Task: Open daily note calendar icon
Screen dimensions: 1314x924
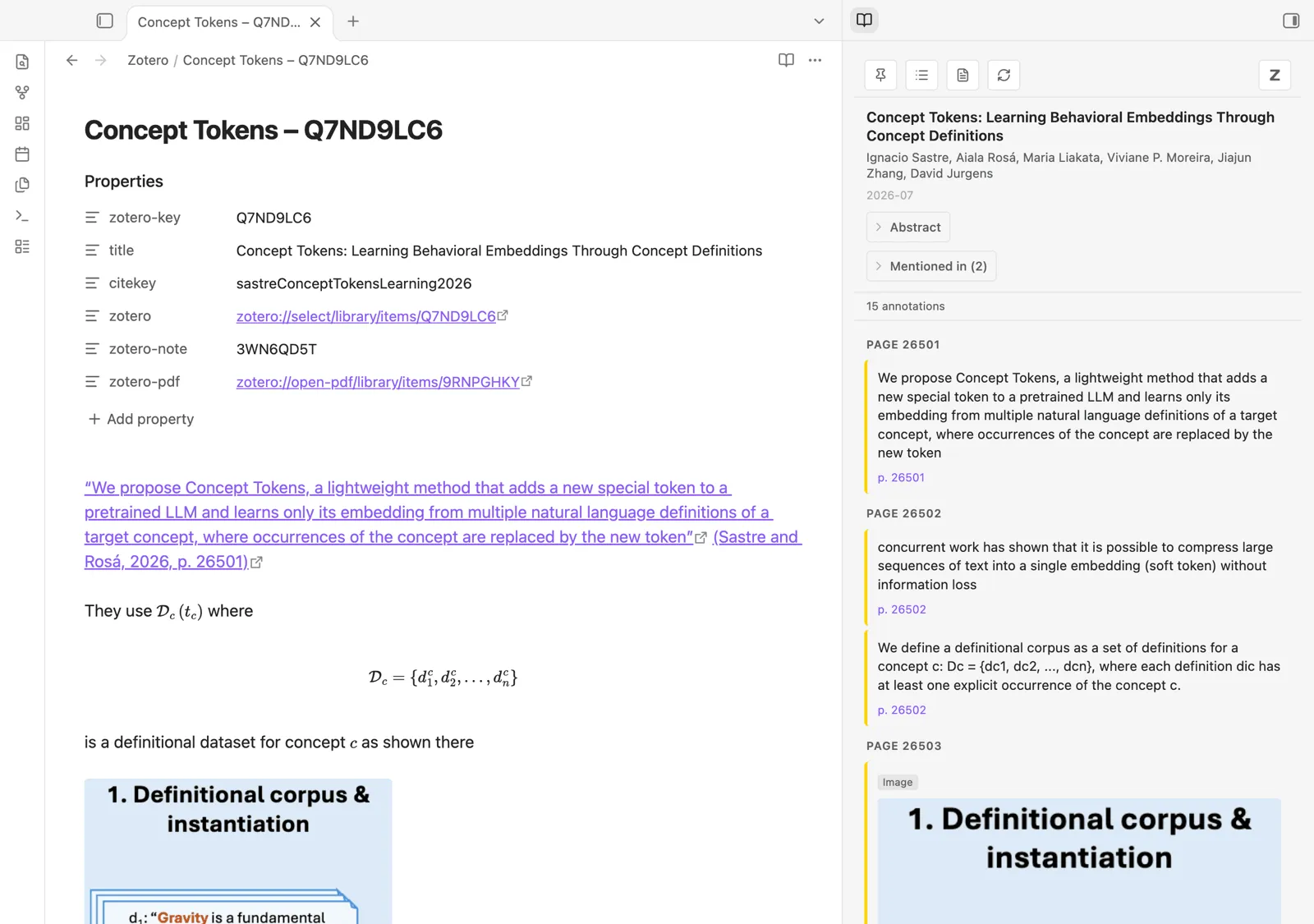Action: point(22,154)
